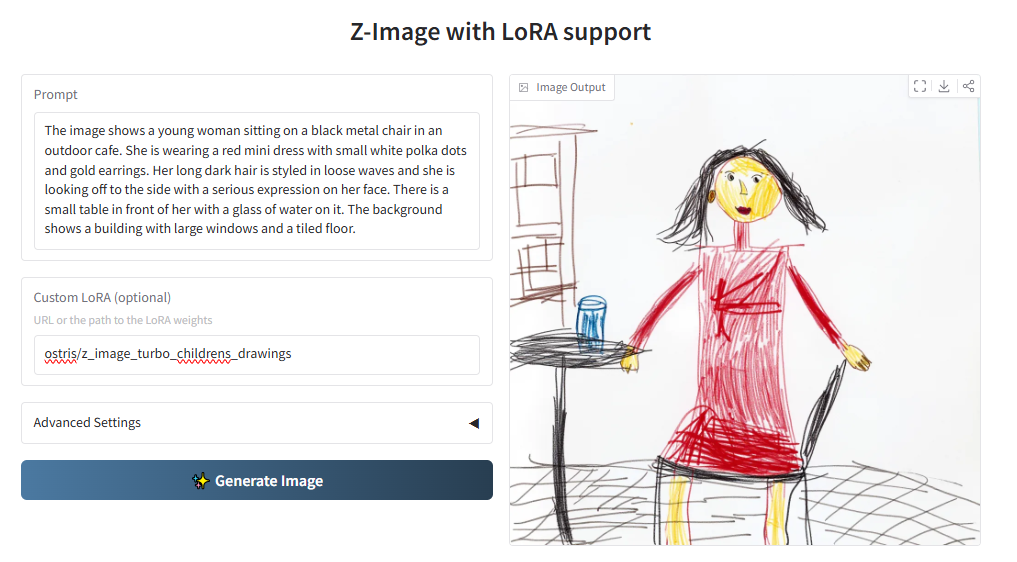
Task: Open the Advanced Settings section label
Action: [x=88, y=423]
